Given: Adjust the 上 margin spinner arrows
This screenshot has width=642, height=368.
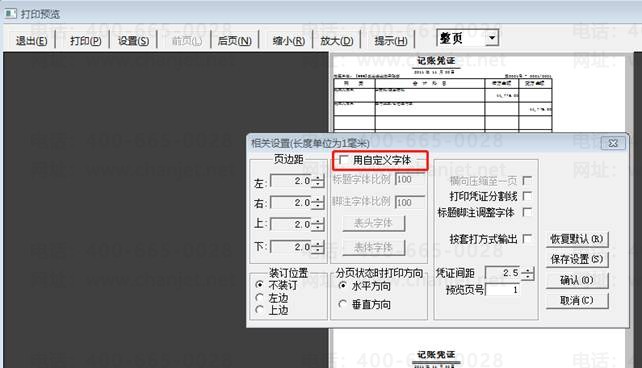Looking at the screenshot, I should (x=318, y=225).
